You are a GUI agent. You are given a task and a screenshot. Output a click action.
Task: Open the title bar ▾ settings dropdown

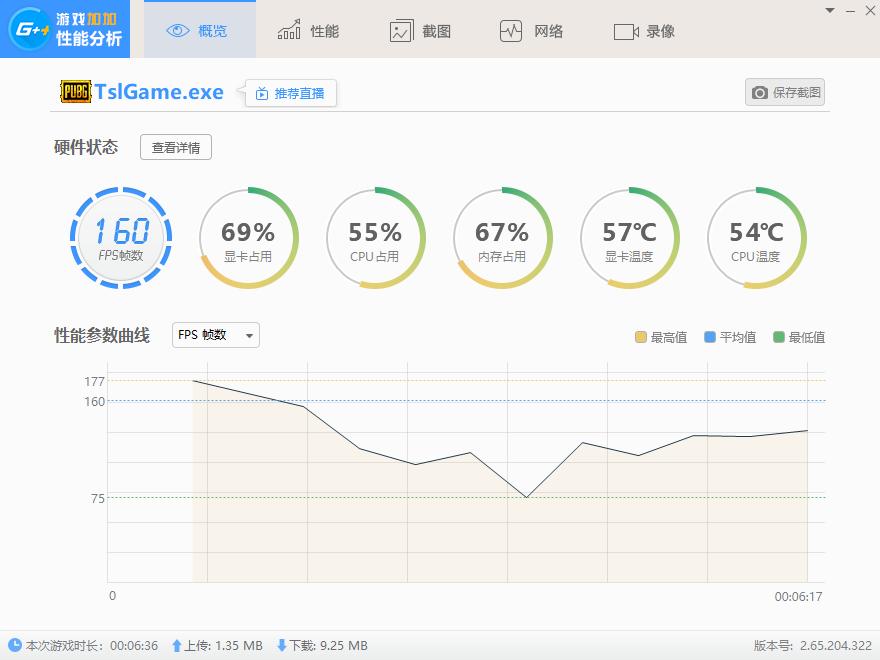pyautogui.click(x=828, y=12)
